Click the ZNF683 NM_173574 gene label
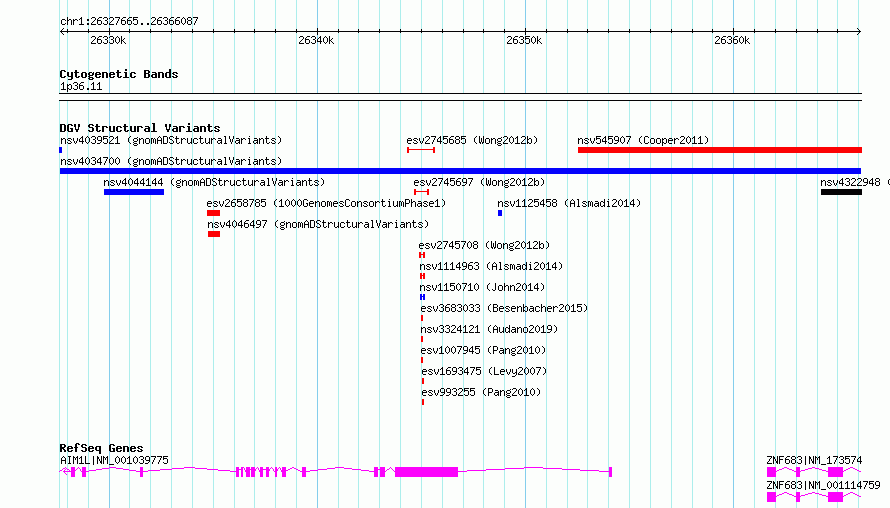 click(x=814, y=460)
